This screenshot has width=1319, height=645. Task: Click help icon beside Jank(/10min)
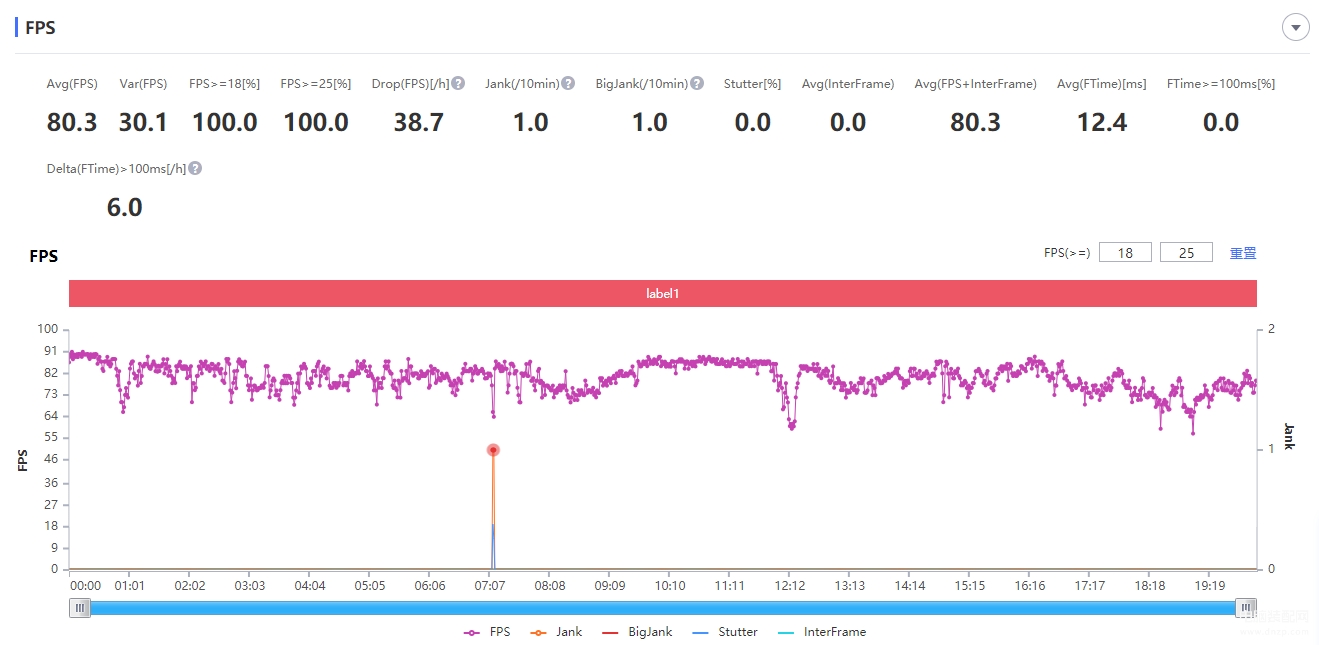pos(568,84)
